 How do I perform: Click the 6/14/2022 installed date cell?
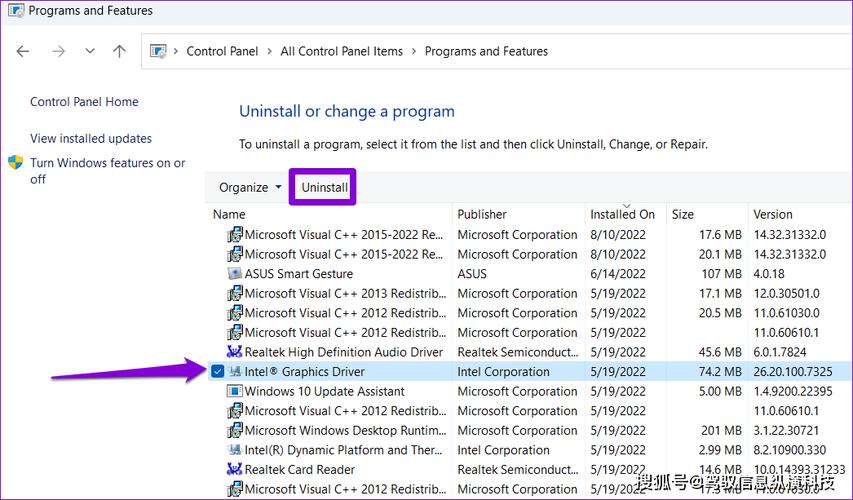pyautogui.click(x=617, y=274)
